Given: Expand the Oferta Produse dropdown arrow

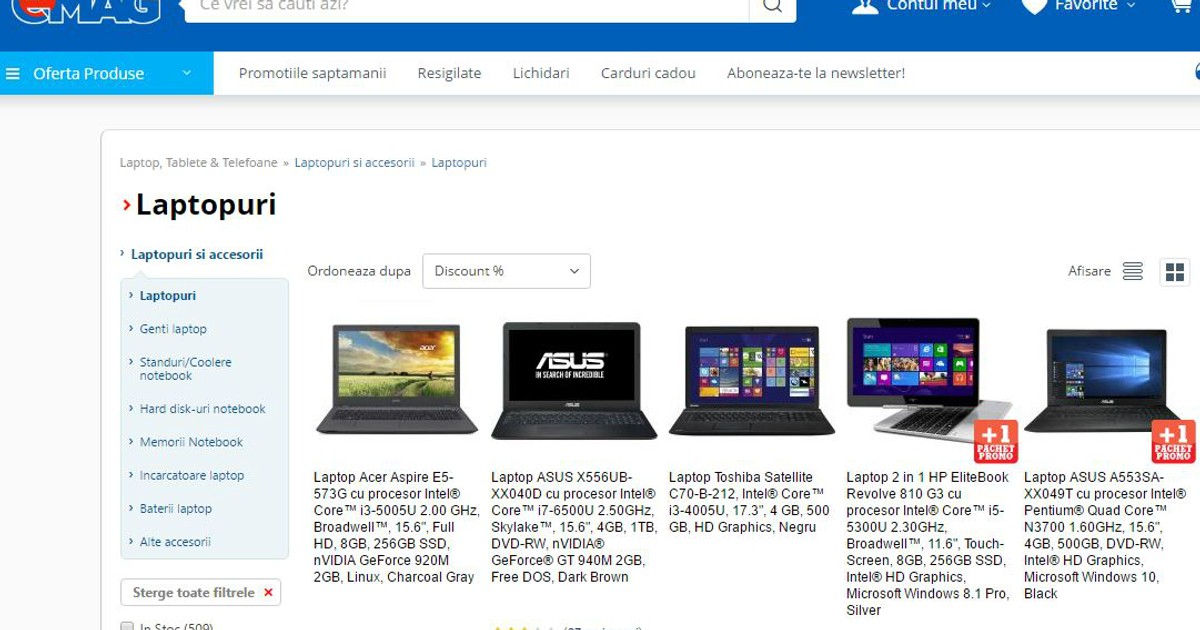Looking at the screenshot, I should [x=186, y=73].
